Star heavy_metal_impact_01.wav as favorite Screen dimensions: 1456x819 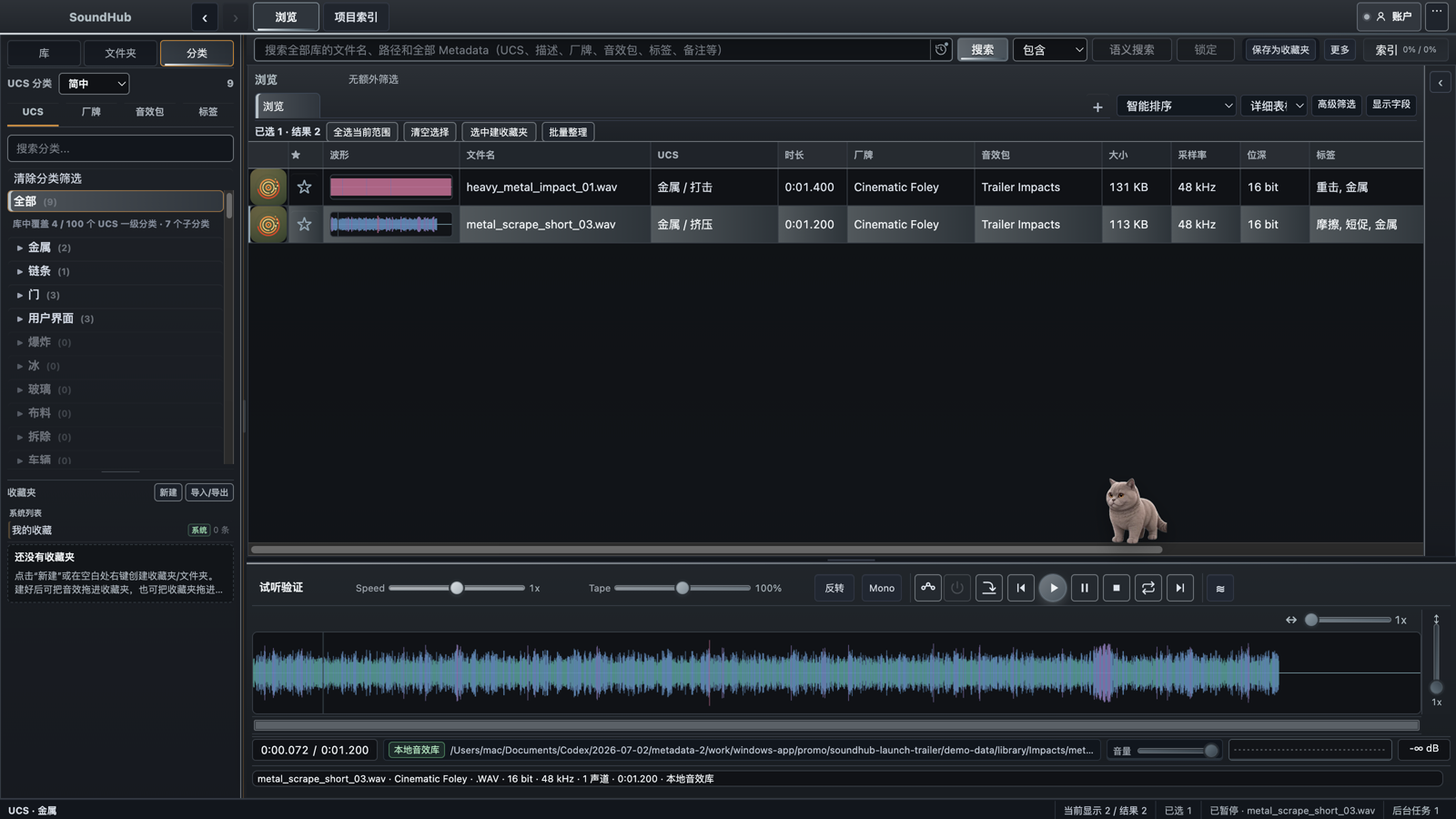coord(305,187)
